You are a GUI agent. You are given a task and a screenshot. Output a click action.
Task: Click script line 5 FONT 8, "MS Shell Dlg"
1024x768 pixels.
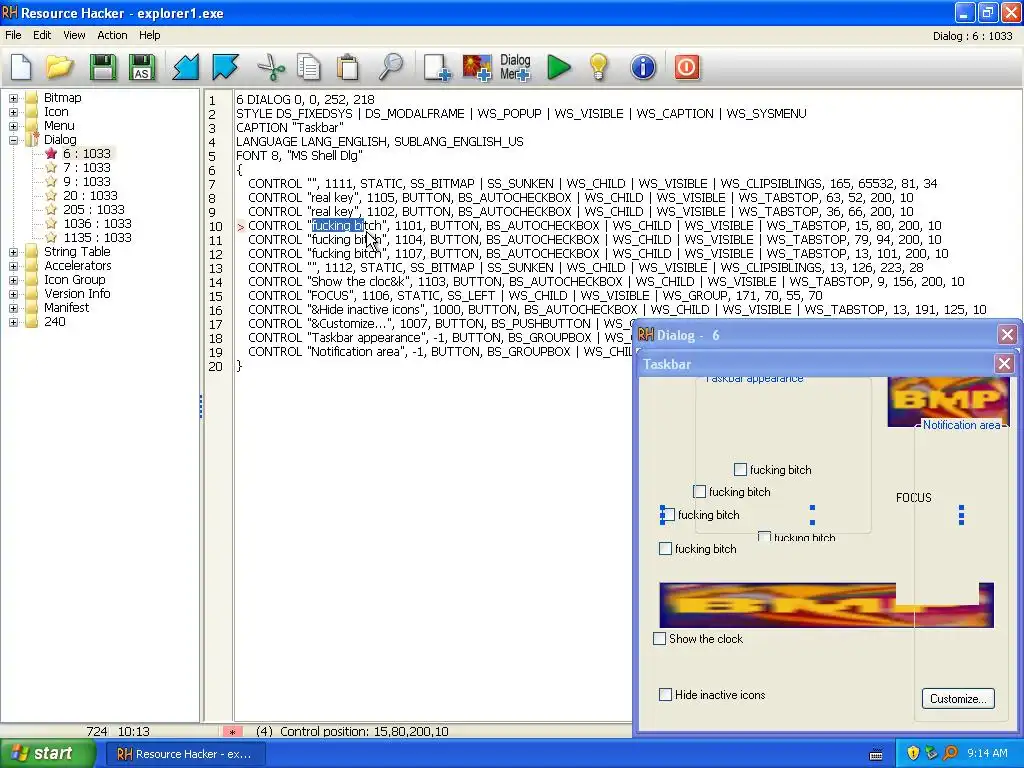(x=299, y=155)
